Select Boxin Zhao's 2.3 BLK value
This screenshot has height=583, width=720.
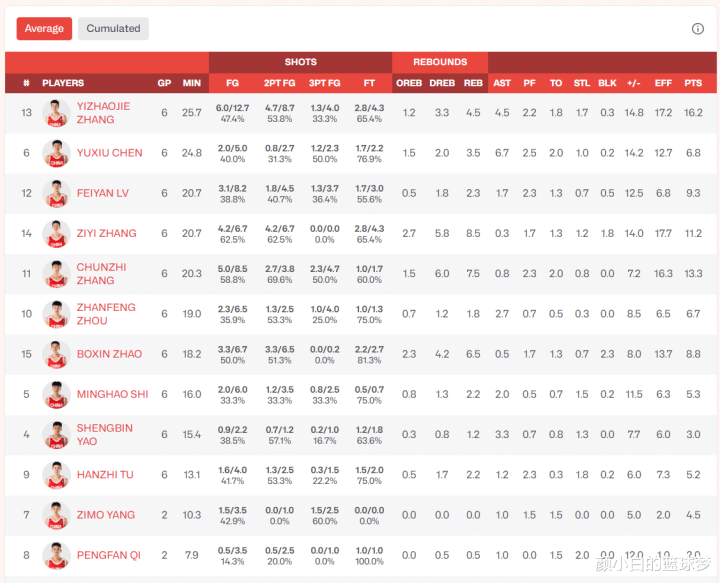tap(607, 354)
